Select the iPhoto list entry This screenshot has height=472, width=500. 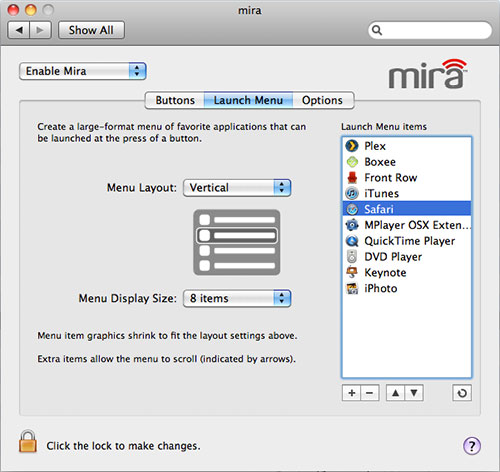(407, 288)
